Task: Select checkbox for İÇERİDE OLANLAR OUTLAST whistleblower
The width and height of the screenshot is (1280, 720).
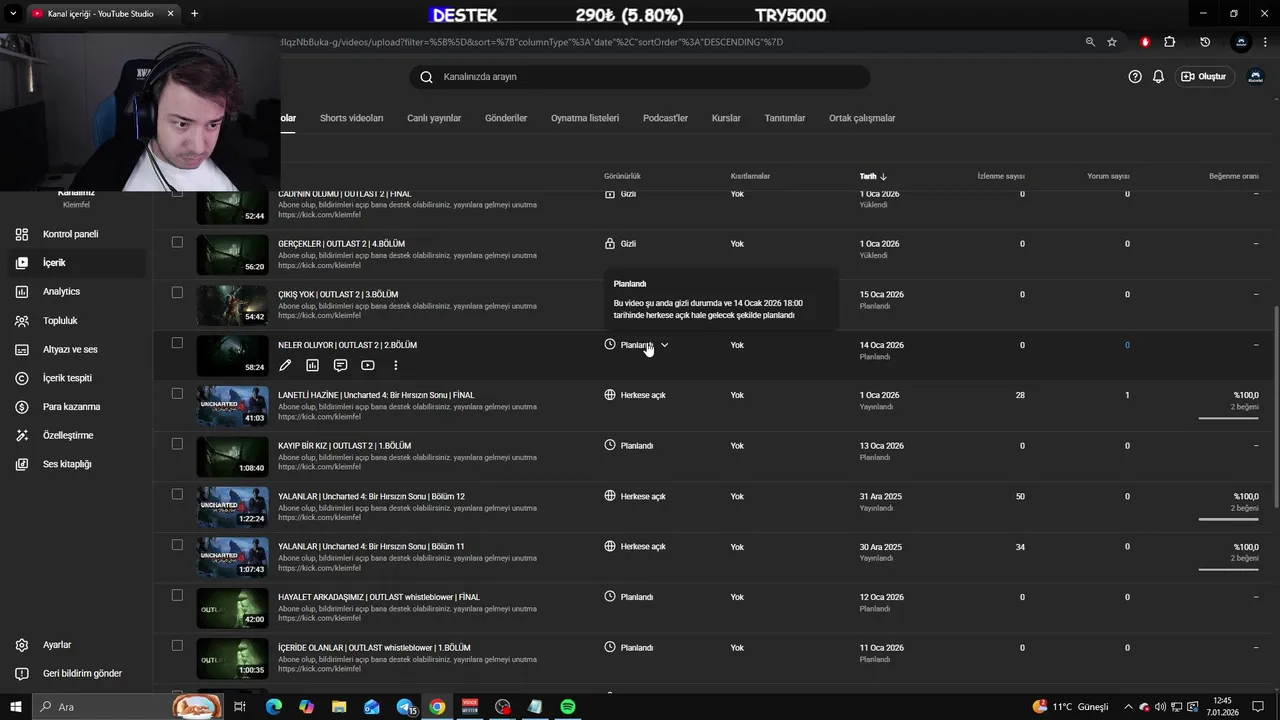Action: (x=177, y=646)
